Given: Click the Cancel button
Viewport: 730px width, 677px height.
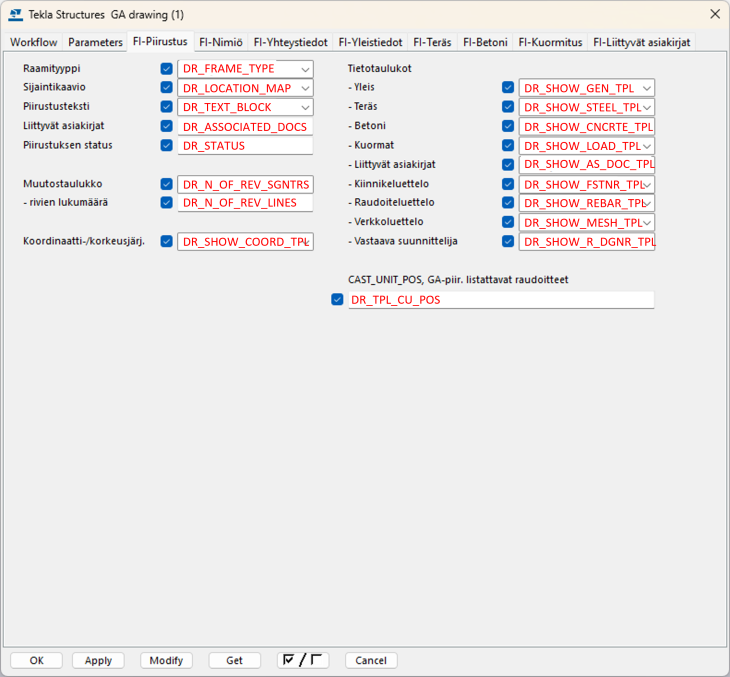Looking at the screenshot, I should tap(371, 660).
